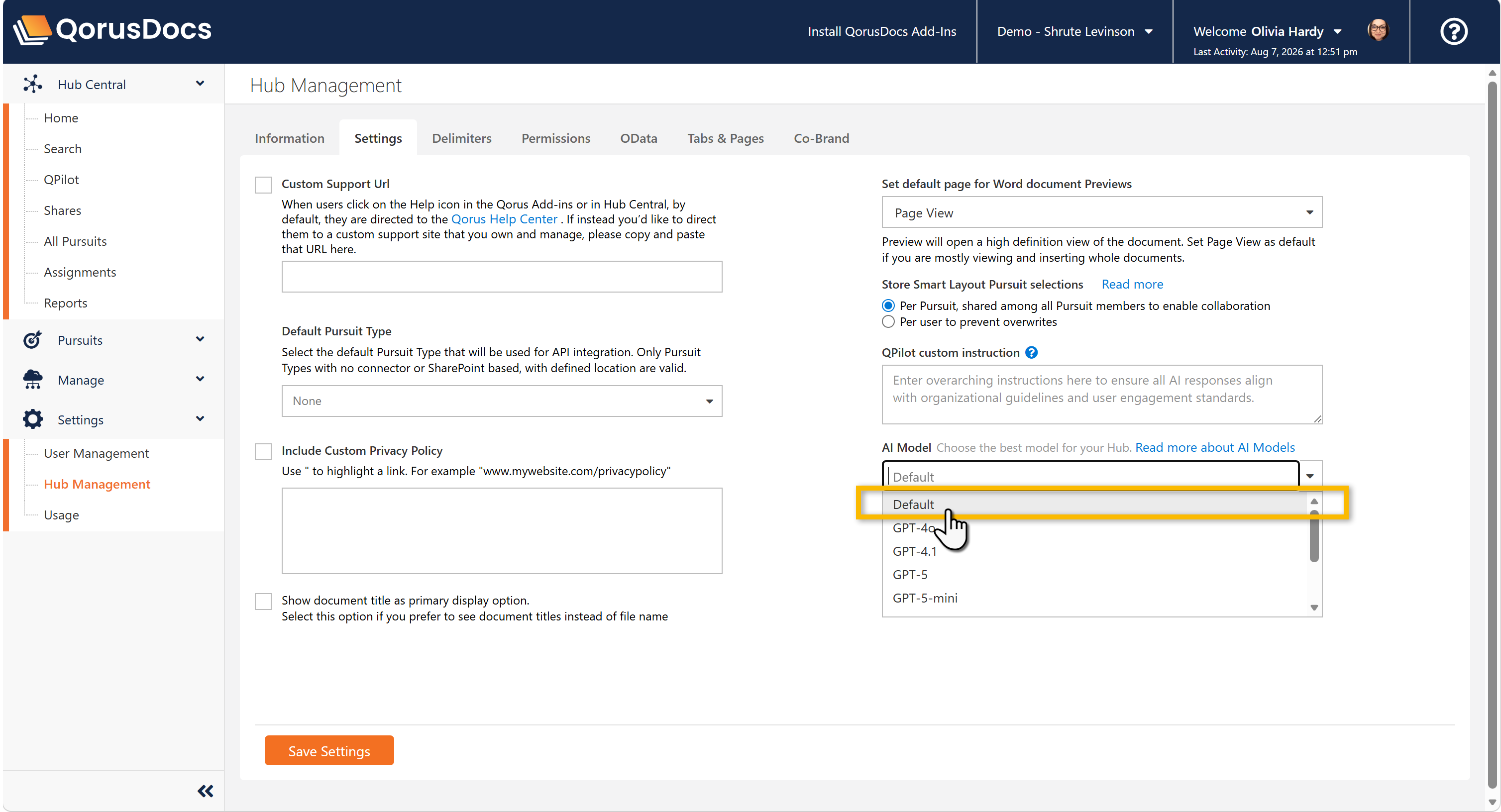Select Per Pursuit shared among members radio
The width and height of the screenshot is (1501, 812).
[x=888, y=306]
